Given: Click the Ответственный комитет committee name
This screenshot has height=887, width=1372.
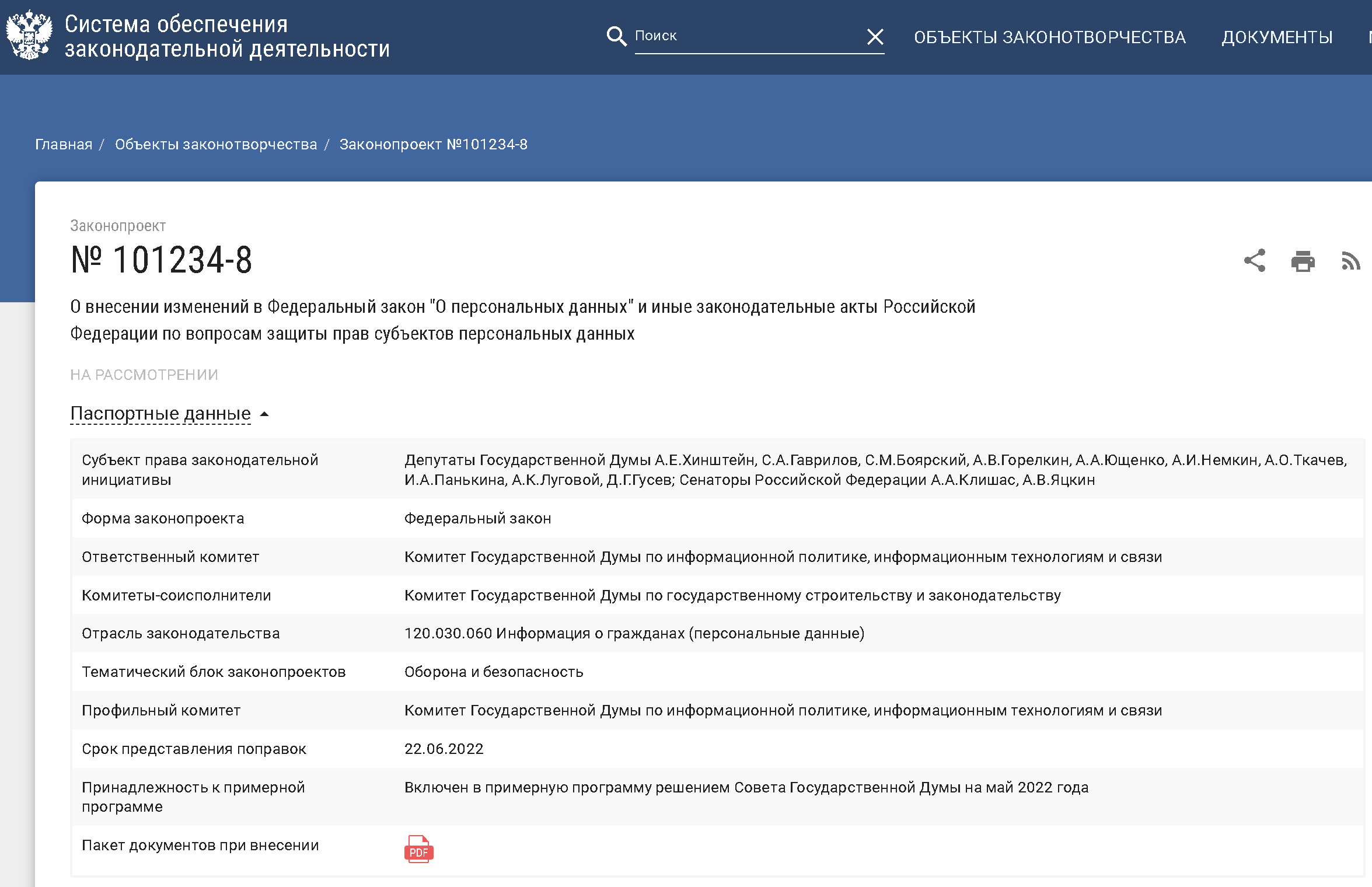Looking at the screenshot, I should (x=783, y=557).
